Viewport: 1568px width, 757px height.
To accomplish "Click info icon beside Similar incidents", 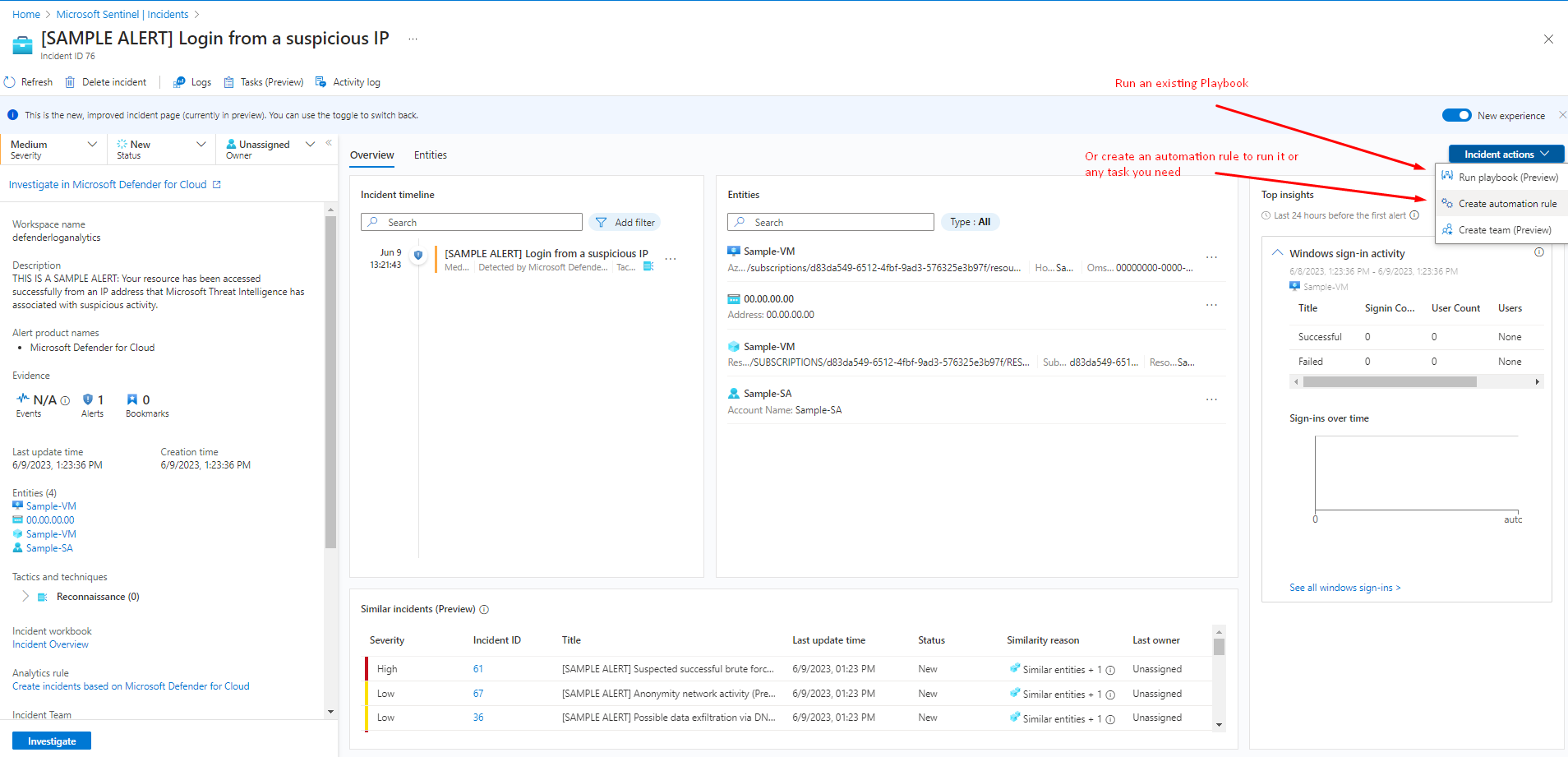I will tap(484, 610).
